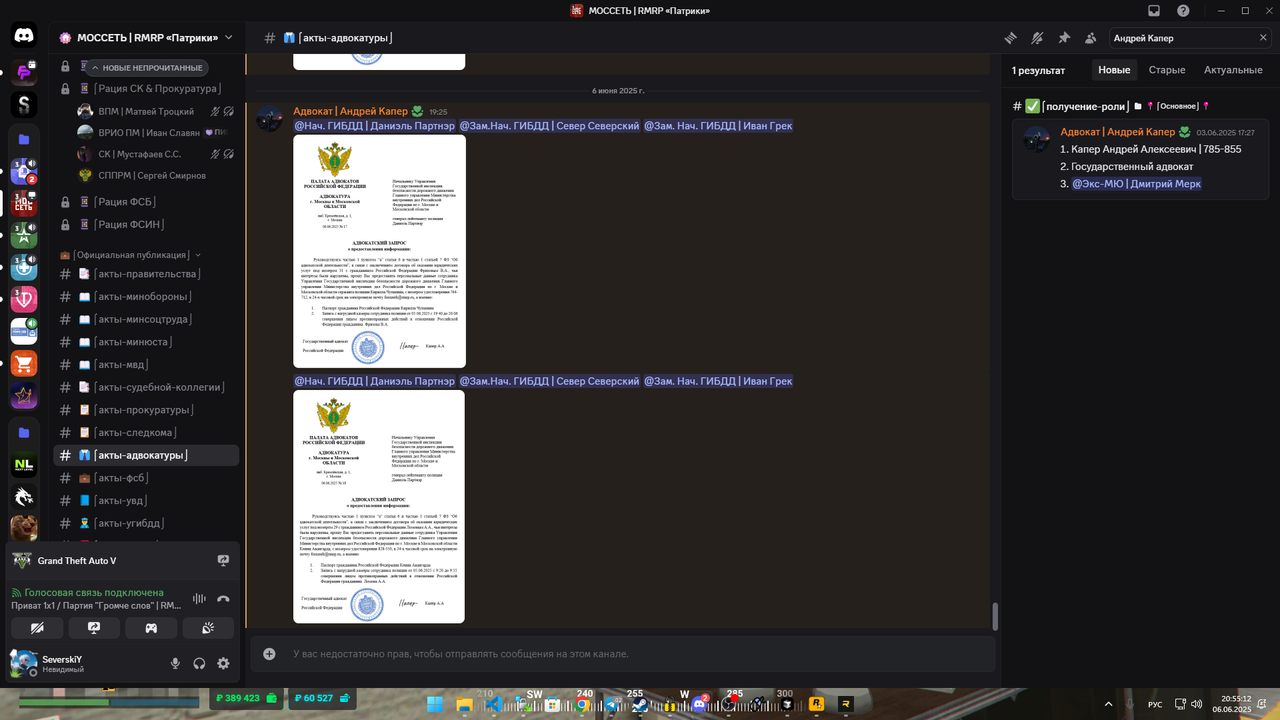Open first attorney request document image
The image size is (1280, 720).
(379, 251)
